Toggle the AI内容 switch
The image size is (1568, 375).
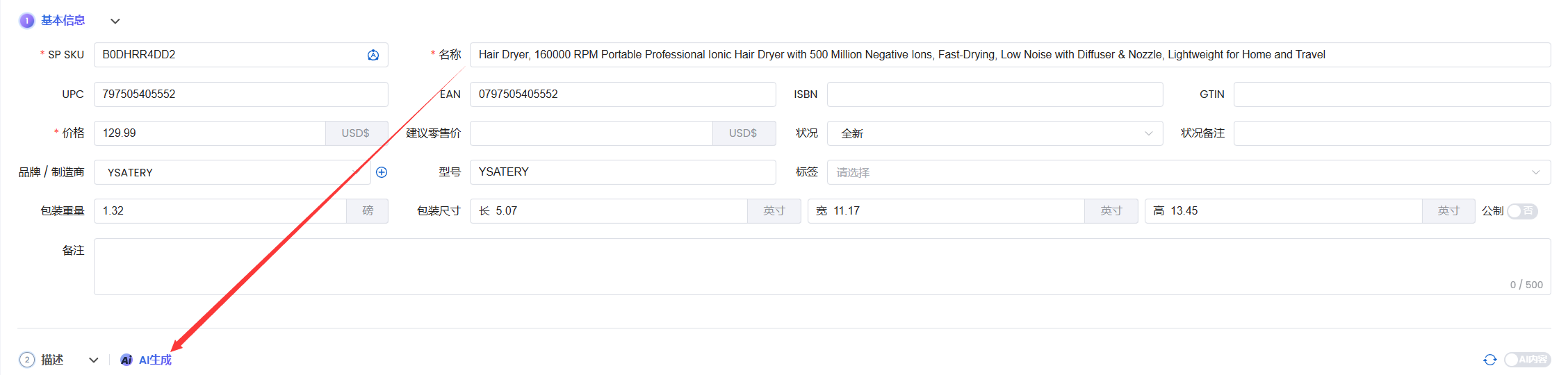pyautogui.click(x=1528, y=360)
